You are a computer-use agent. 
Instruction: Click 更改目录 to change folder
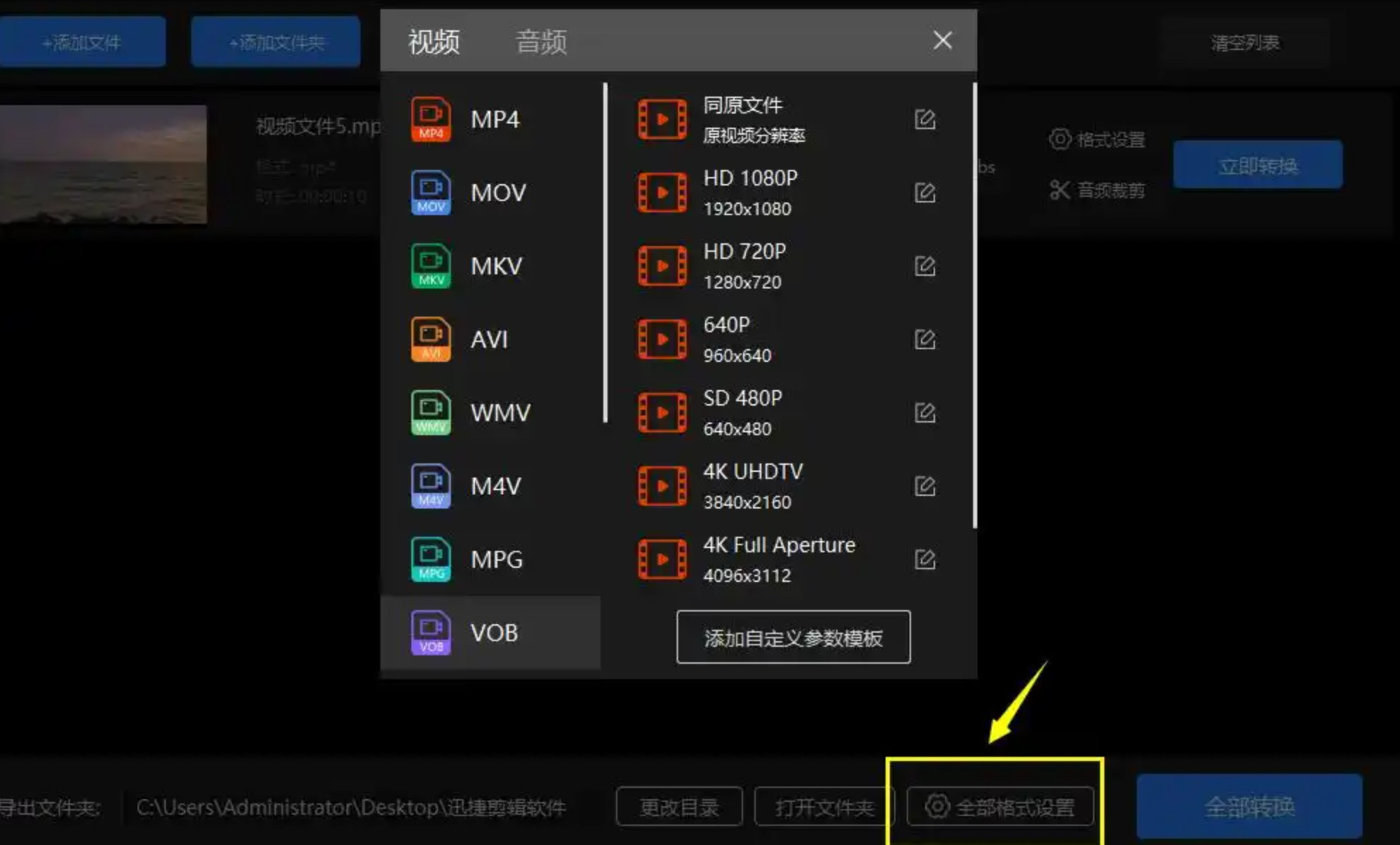679,806
